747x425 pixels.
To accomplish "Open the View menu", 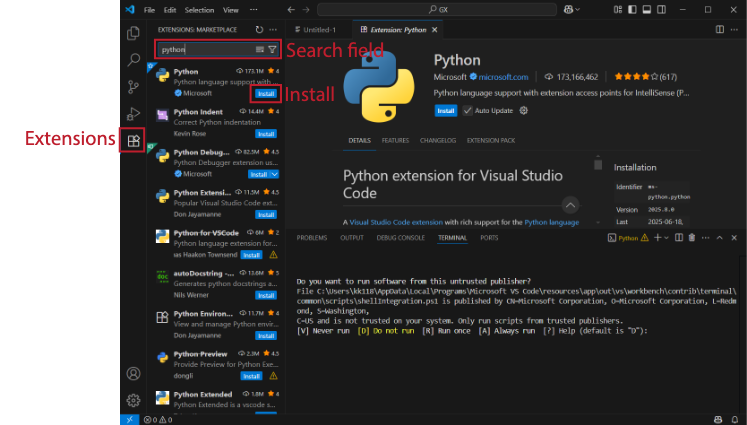I will pyautogui.click(x=231, y=10).
